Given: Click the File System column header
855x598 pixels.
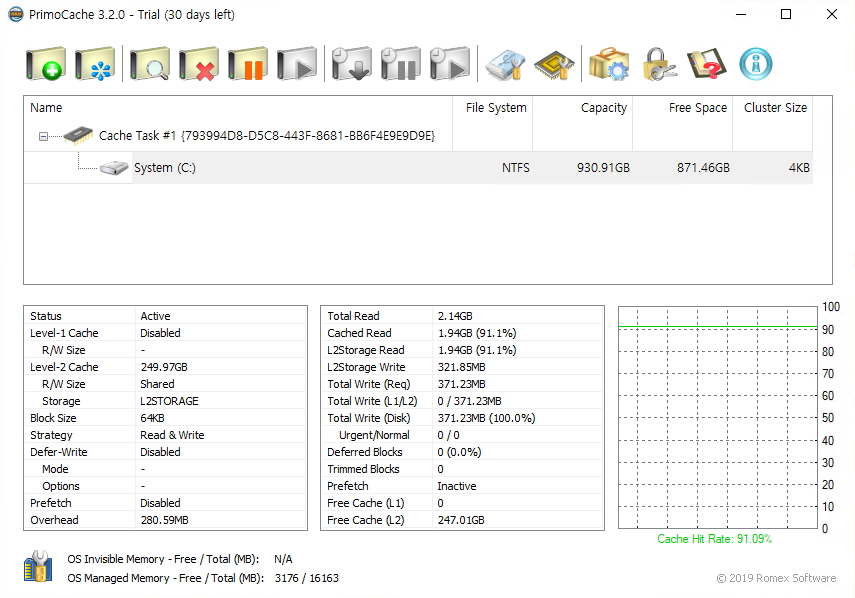Looking at the screenshot, I should coord(492,108).
